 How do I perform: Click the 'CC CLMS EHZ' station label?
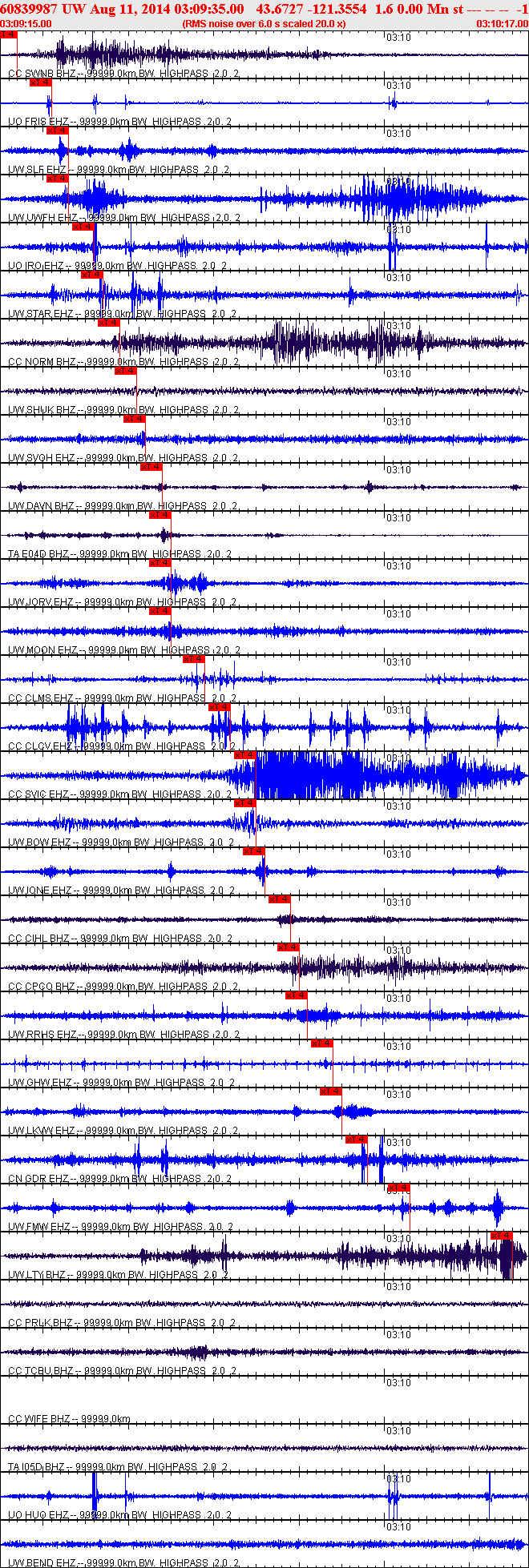point(41,698)
